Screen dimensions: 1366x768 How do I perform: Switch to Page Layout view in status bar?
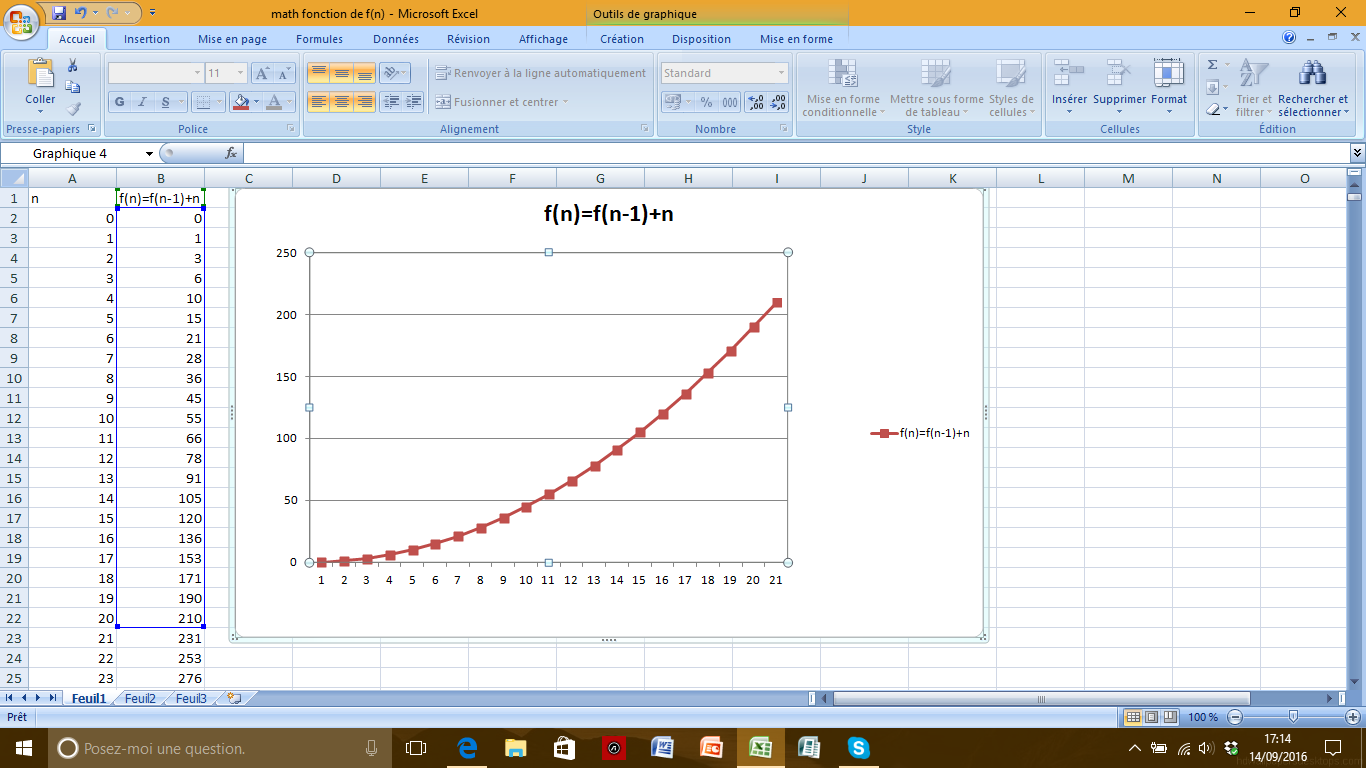(1151, 717)
